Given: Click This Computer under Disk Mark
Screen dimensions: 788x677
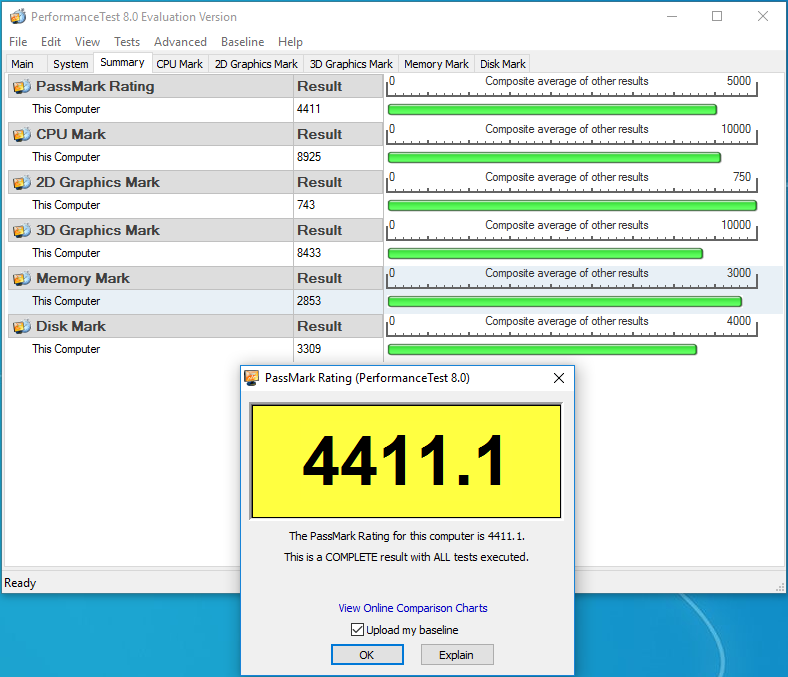Looking at the screenshot, I should 66,349.
